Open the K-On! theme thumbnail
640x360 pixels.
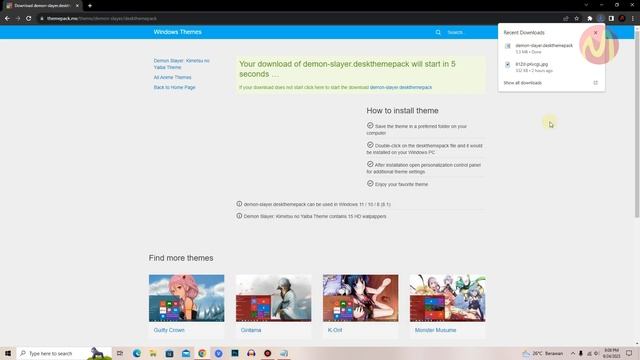coord(360,298)
